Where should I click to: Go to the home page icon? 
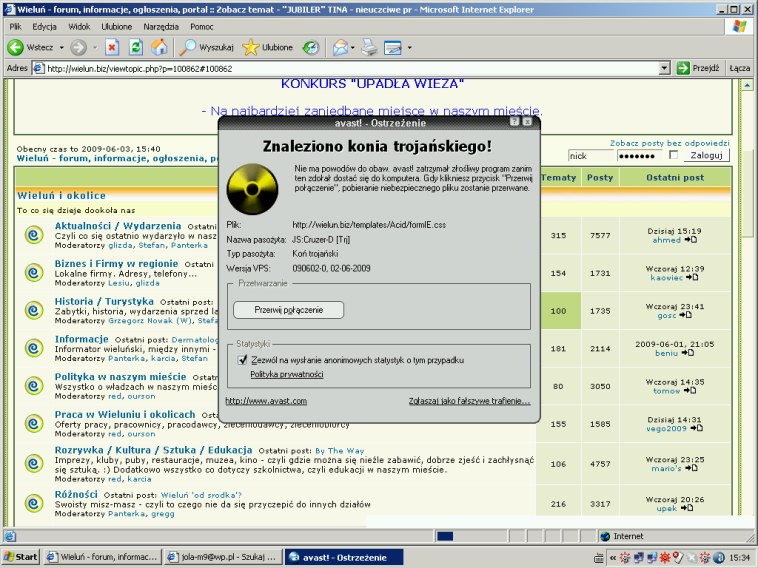click(159, 47)
